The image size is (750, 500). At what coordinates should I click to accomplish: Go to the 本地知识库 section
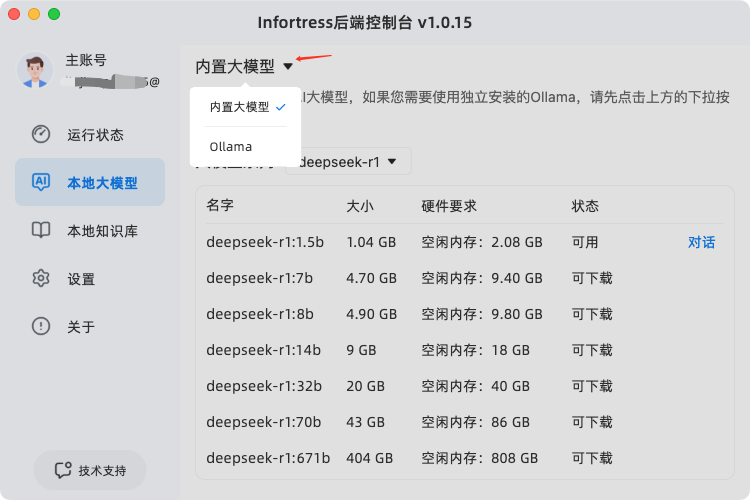pyautogui.click(x=102, y=230)
